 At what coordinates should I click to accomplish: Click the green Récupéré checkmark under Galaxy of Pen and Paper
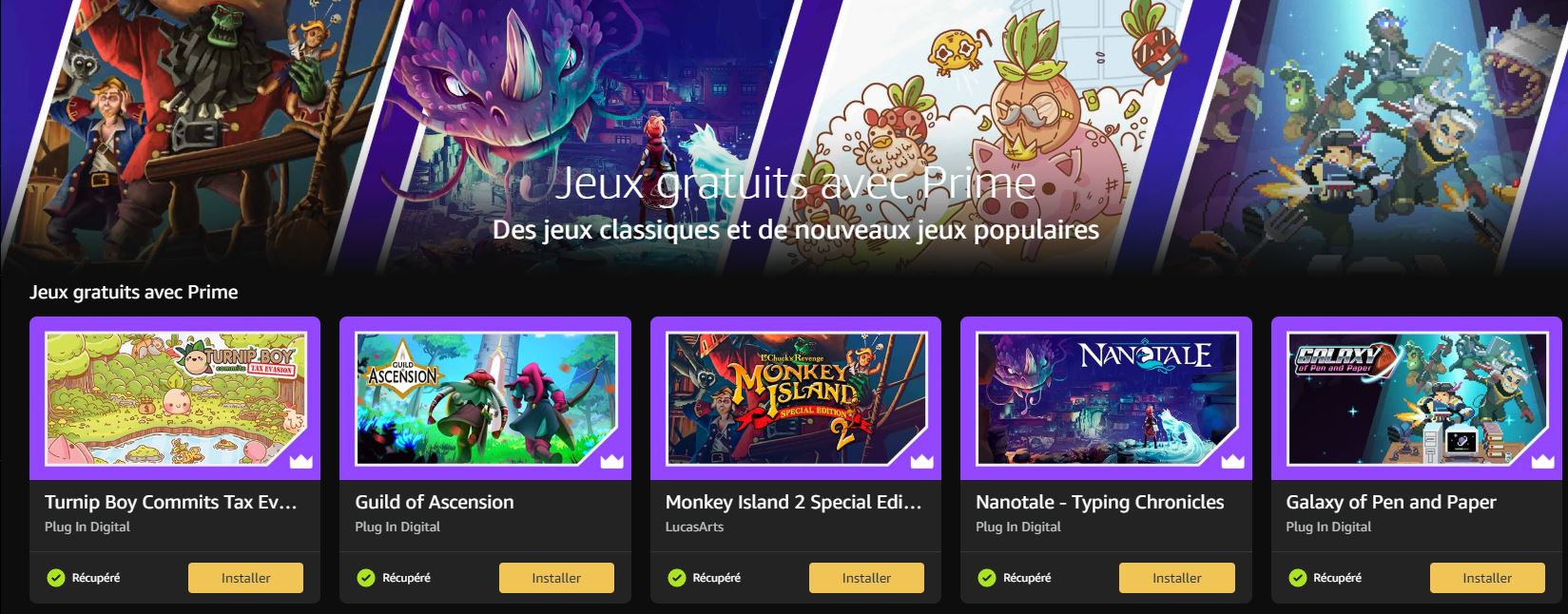click(1297, 577)
